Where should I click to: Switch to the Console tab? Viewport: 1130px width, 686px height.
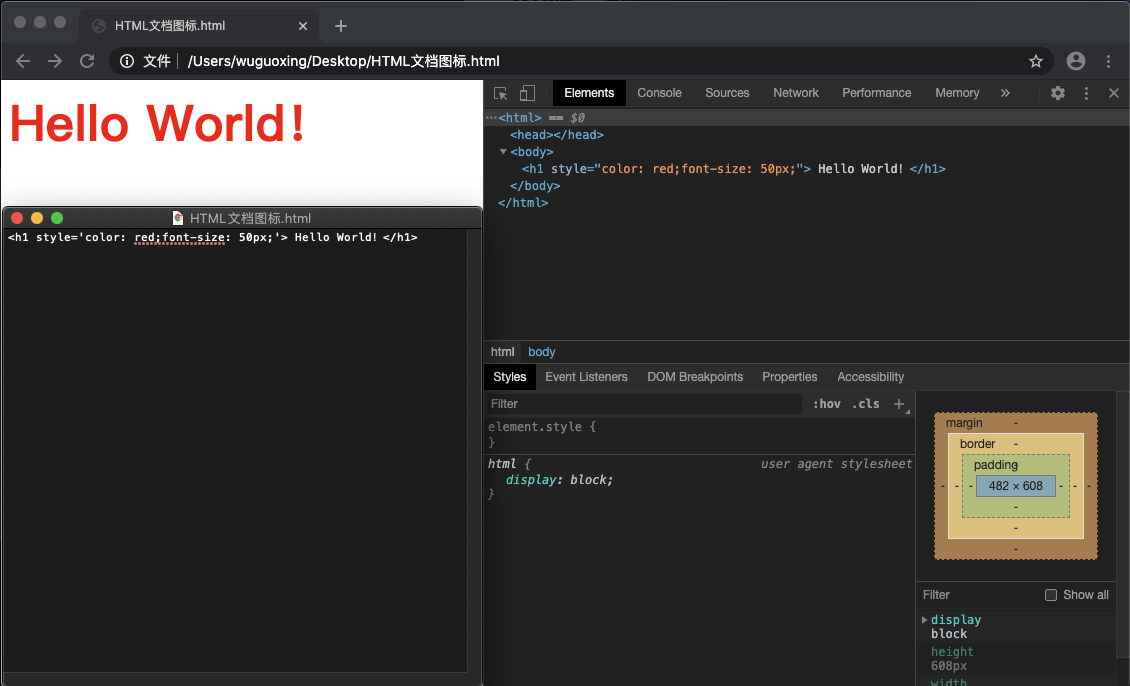(659, 93)
